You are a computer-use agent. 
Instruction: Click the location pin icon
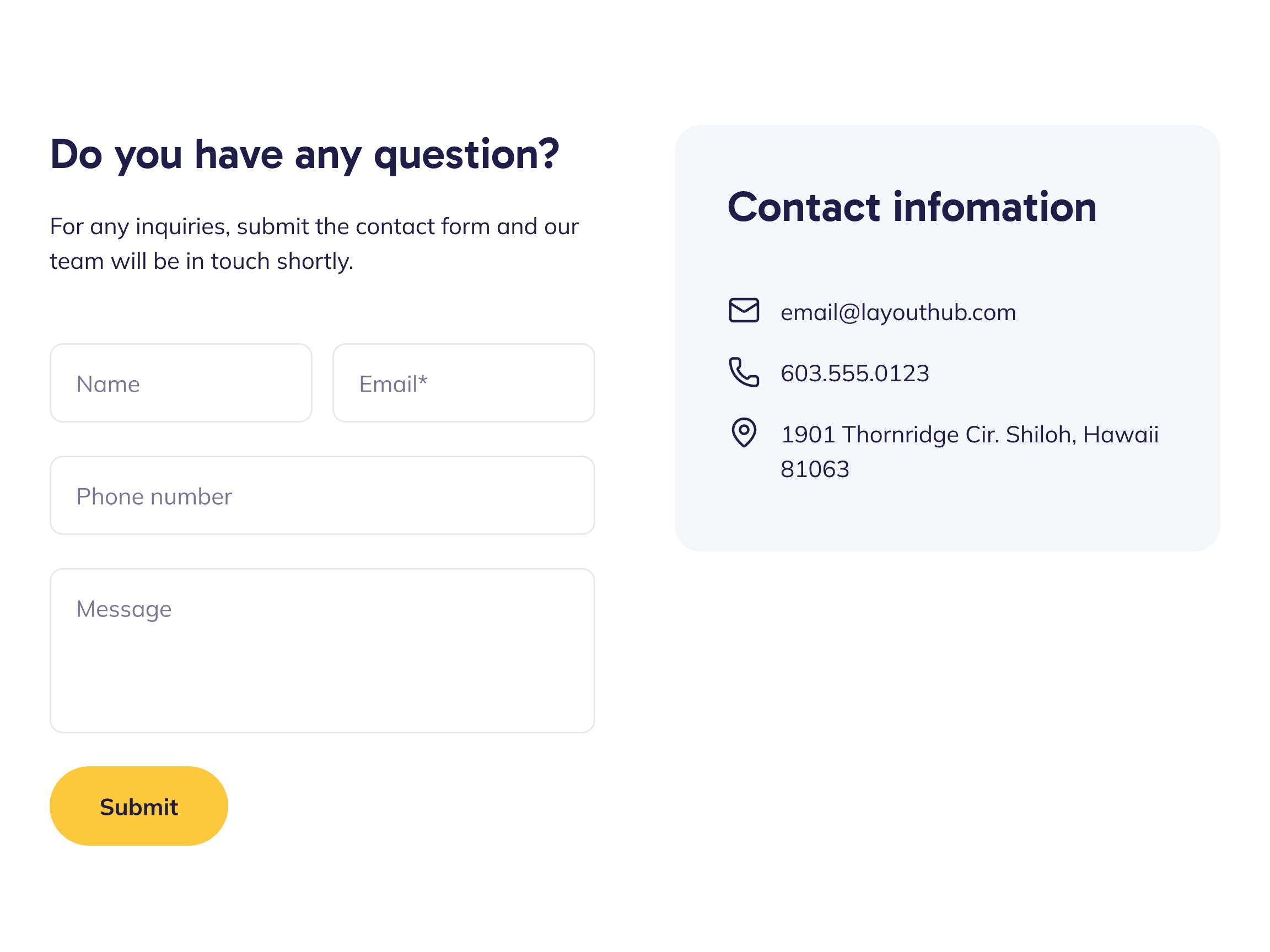[744, 432]
